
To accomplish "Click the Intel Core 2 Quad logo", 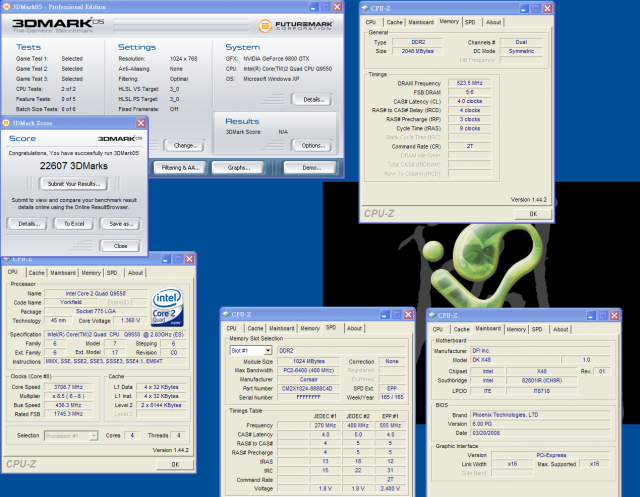I will pyautogui.click(x=167, y=307).
